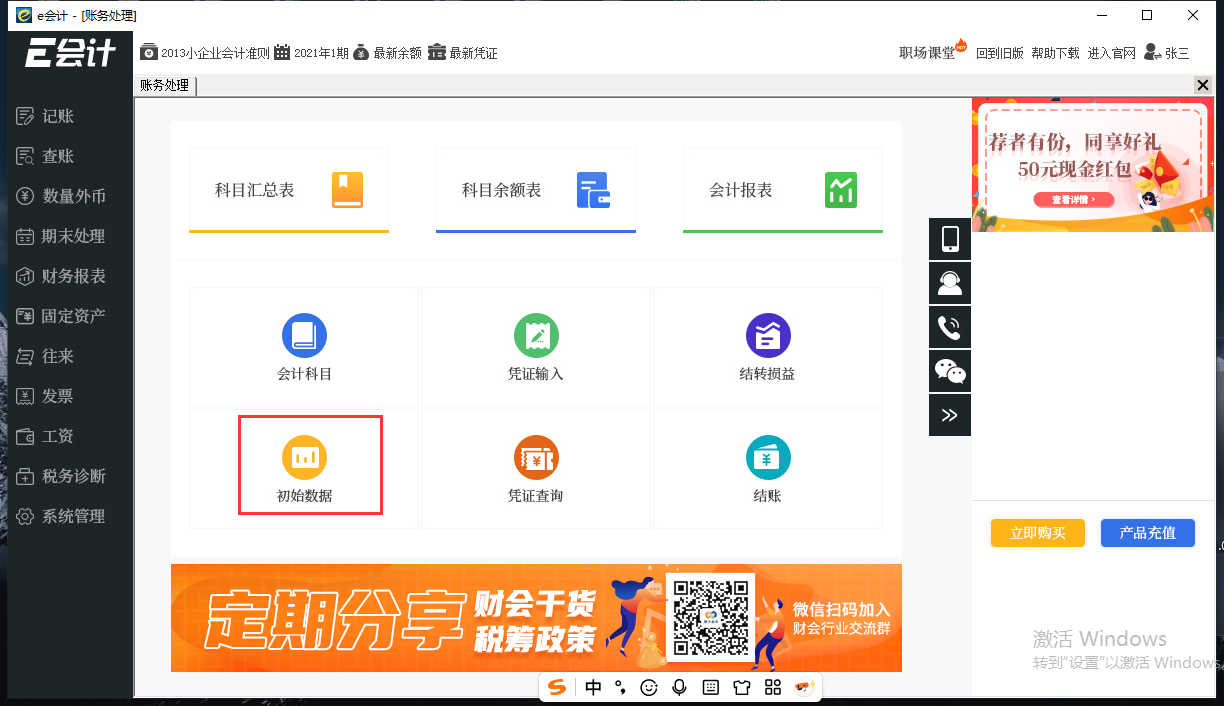Click the 立即购买 purchase button
The width and height of the screenshot is (1224, 706).
[x=1037, y=533]
